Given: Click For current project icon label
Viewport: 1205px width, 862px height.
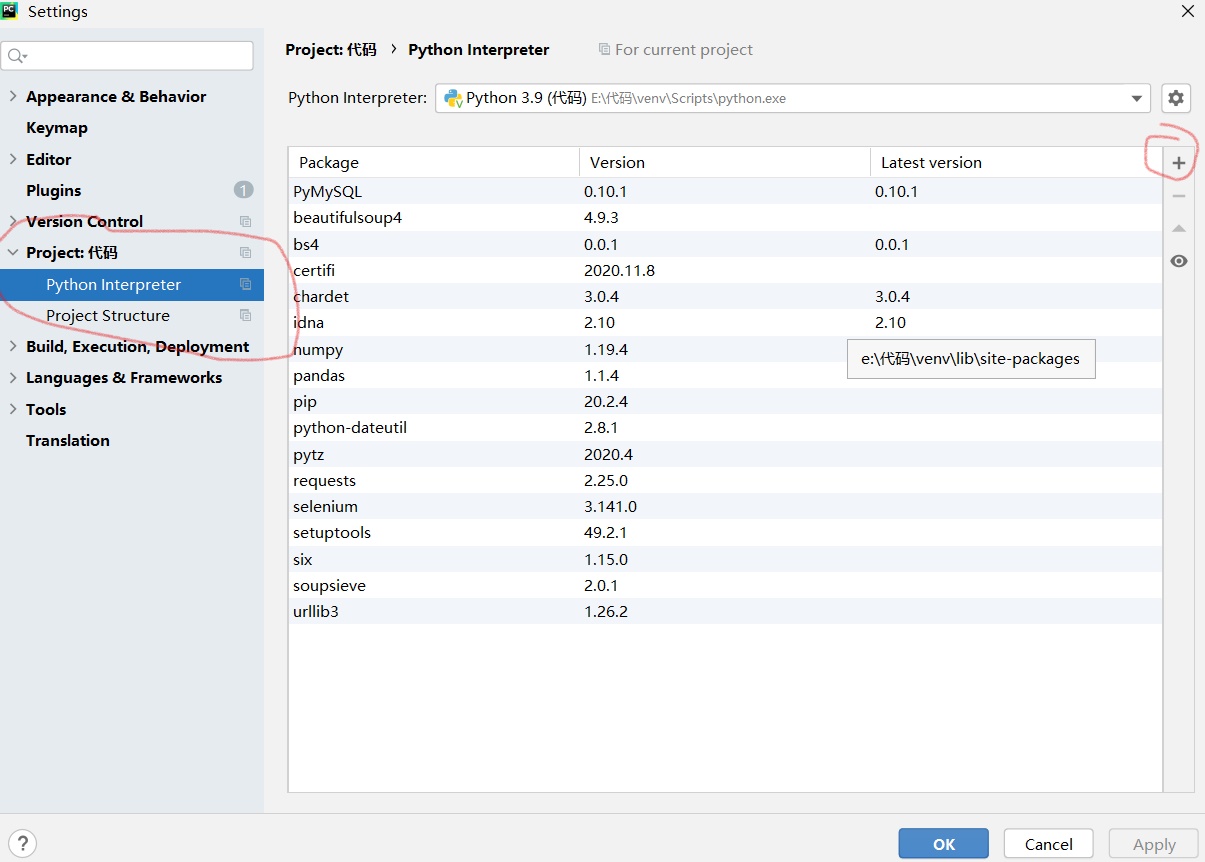Looking at the screenshot, I should pos(676,49).
